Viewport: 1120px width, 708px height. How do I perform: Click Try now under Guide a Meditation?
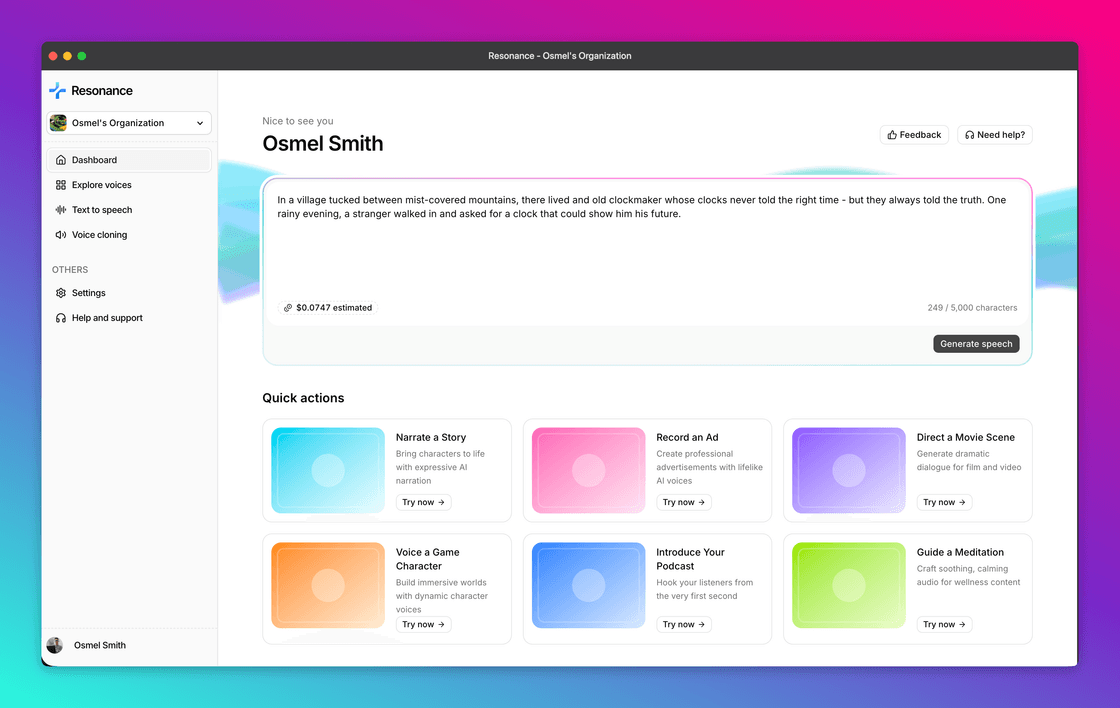(x=944, y=624)
